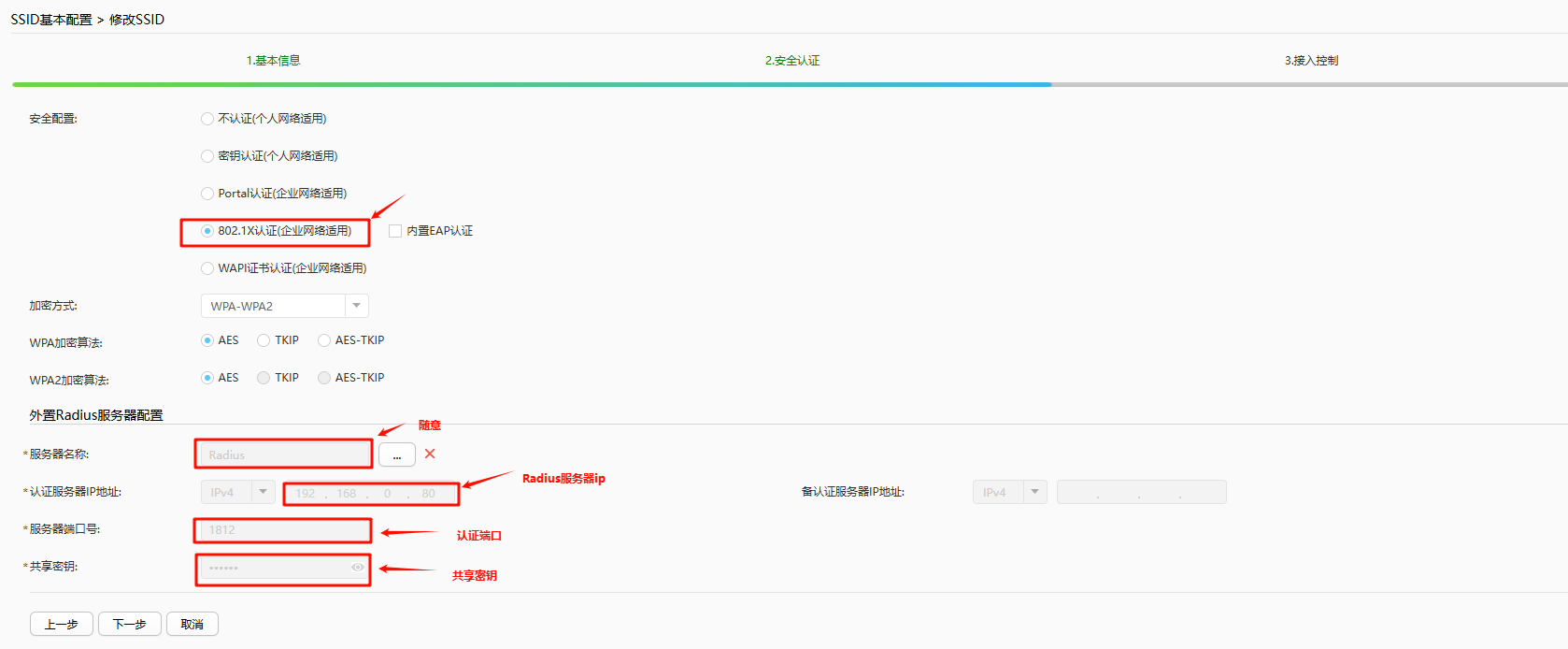This screenshot has height=649, width=1568.
Task: Jump to step 3.接入控制 tab
Action: point(1311,61)
